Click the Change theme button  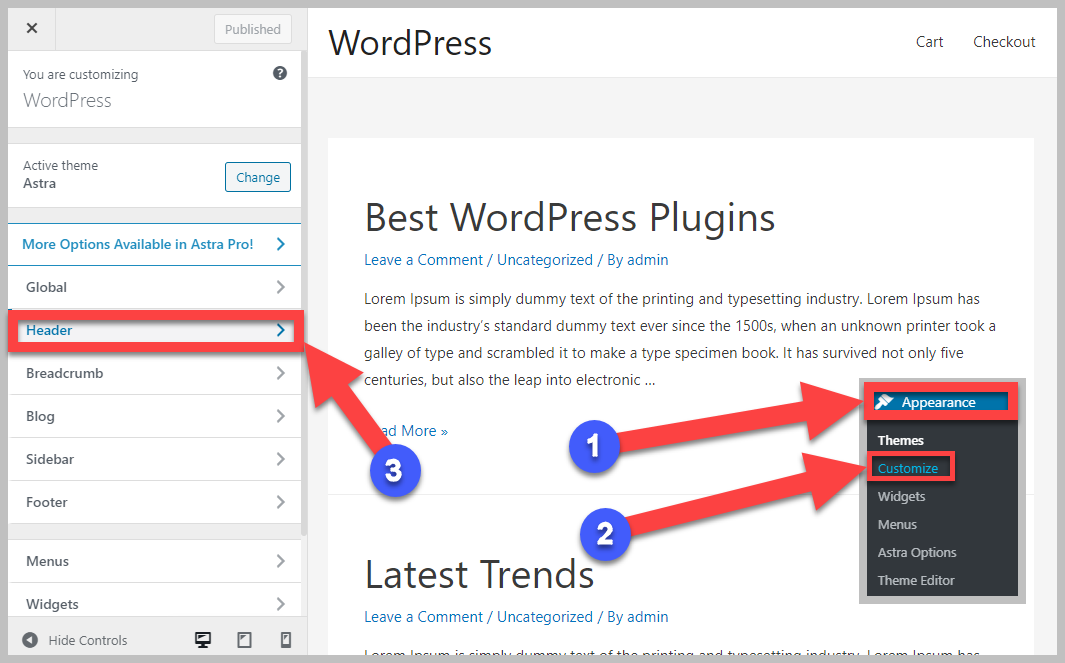(x=258, y=177)
